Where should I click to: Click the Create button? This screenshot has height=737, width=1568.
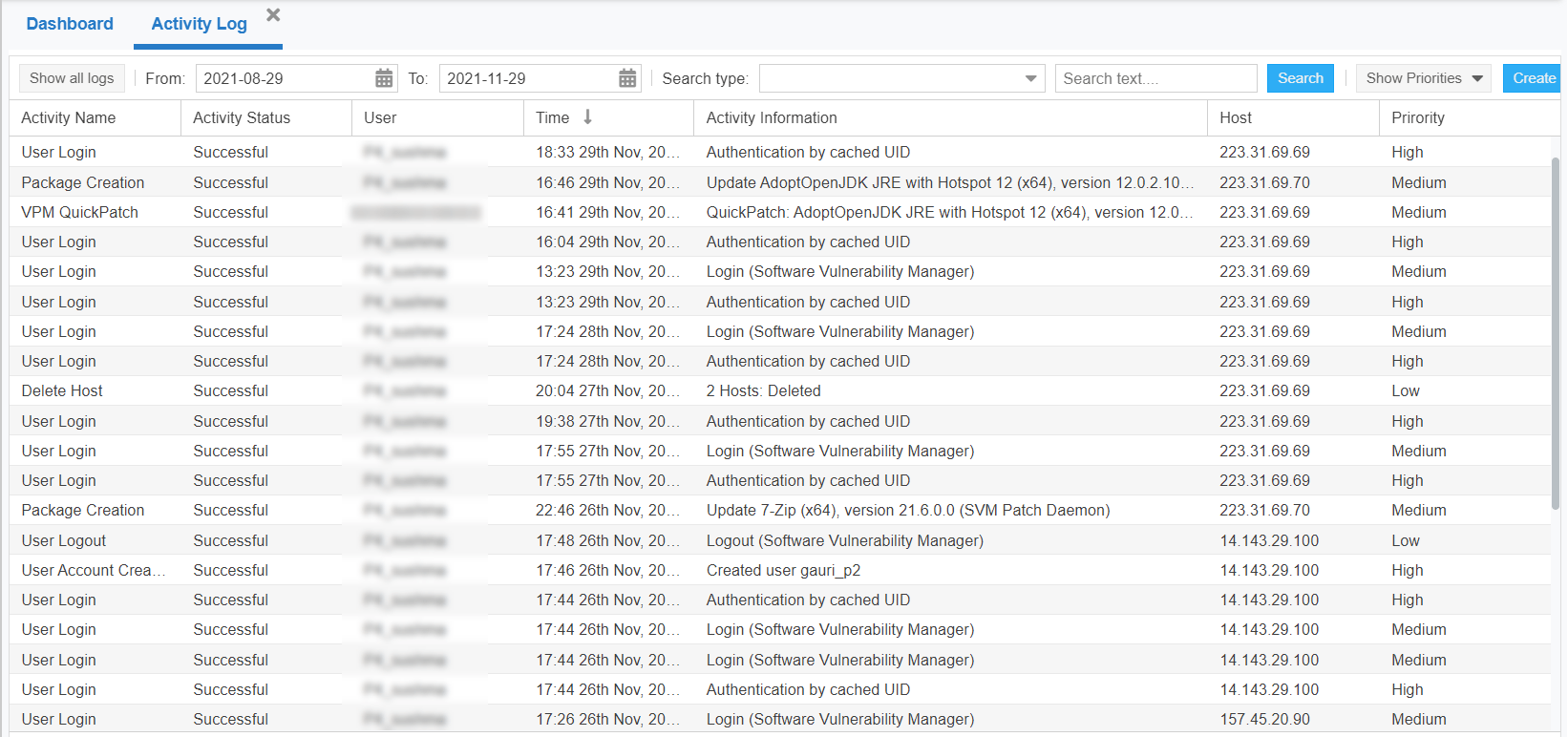pos(1534,78)
